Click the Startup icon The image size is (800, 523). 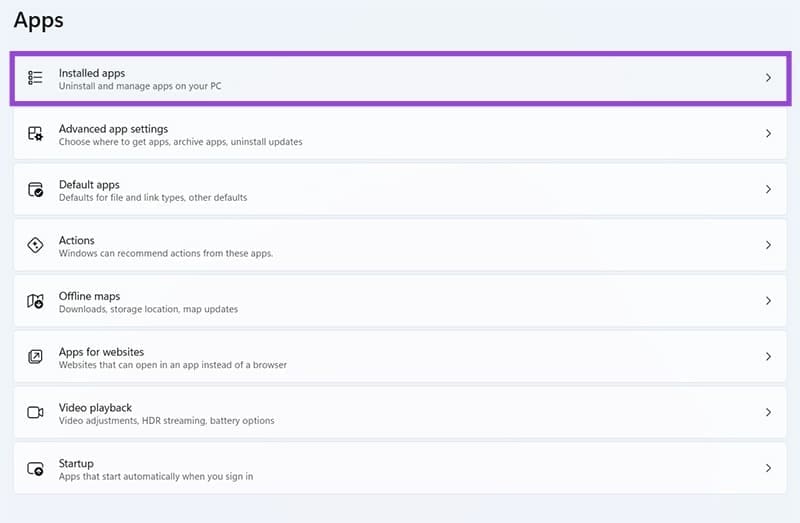point(35,469)
